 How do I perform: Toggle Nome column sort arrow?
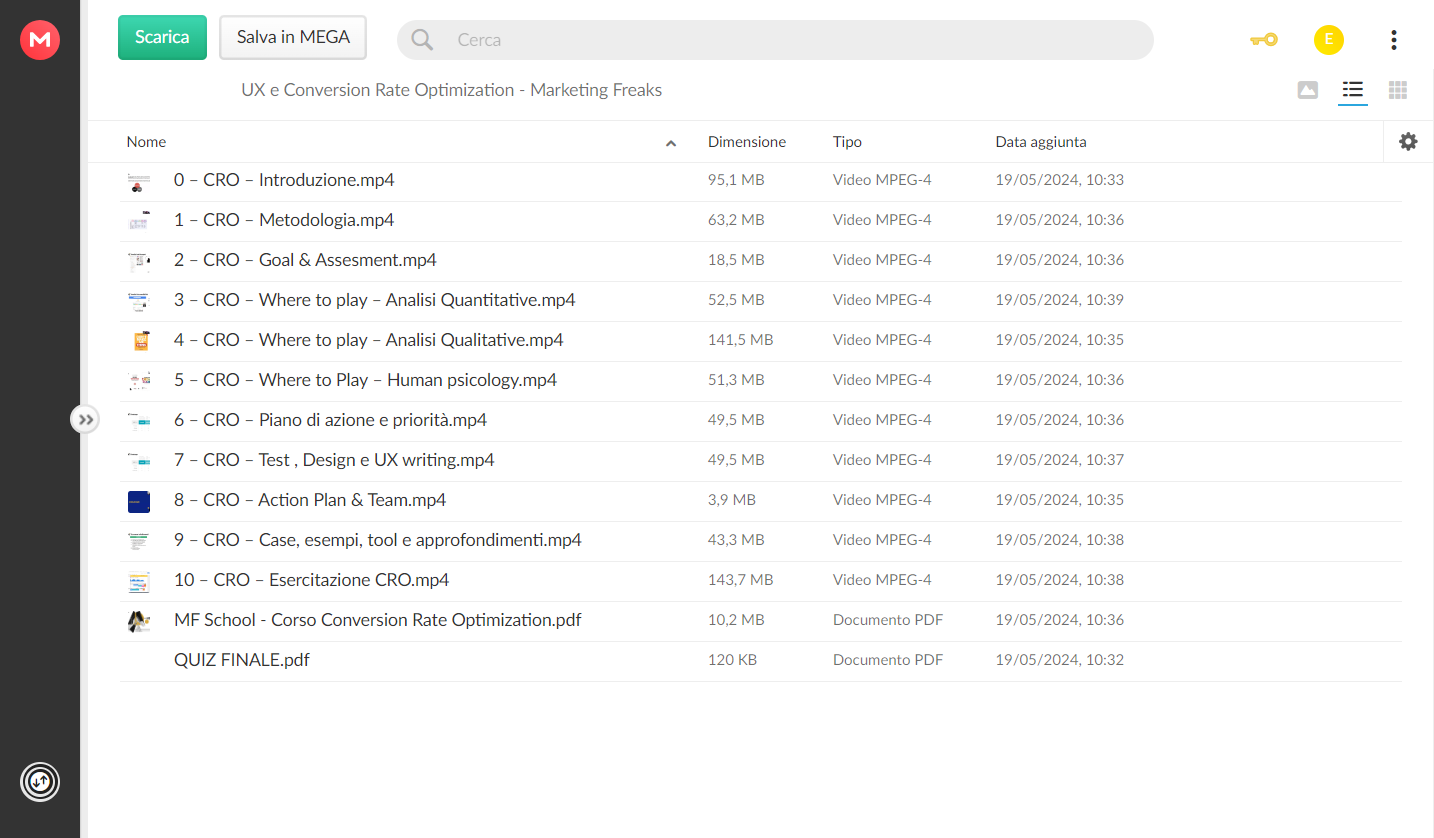(x=671, y=143)
